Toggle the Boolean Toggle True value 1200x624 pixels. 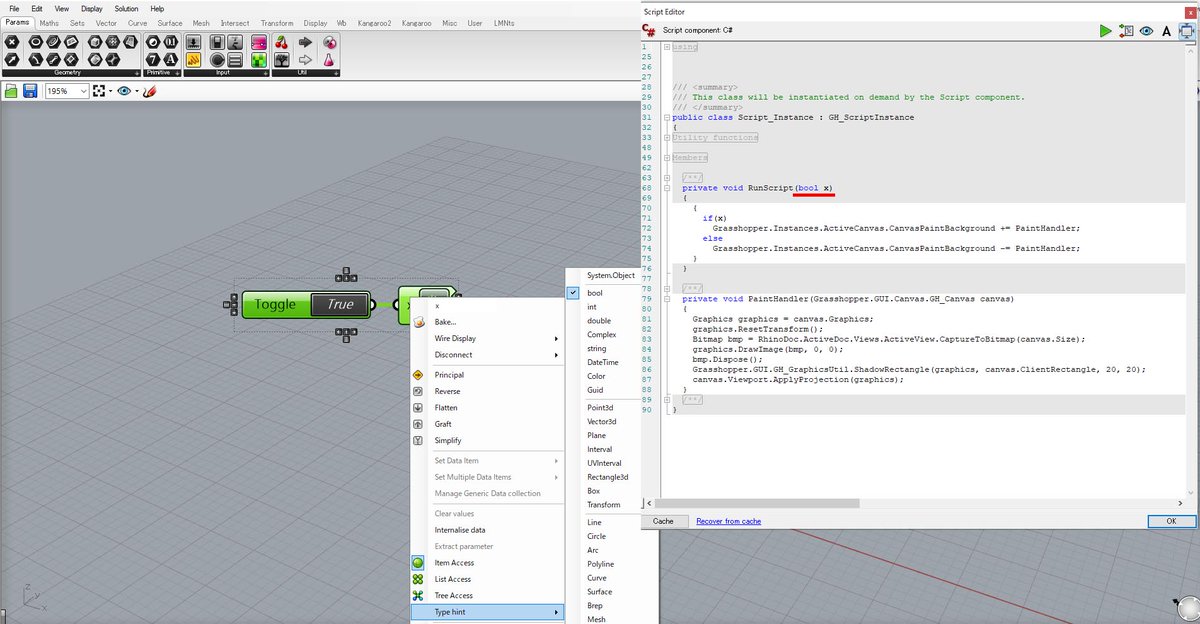339,304
